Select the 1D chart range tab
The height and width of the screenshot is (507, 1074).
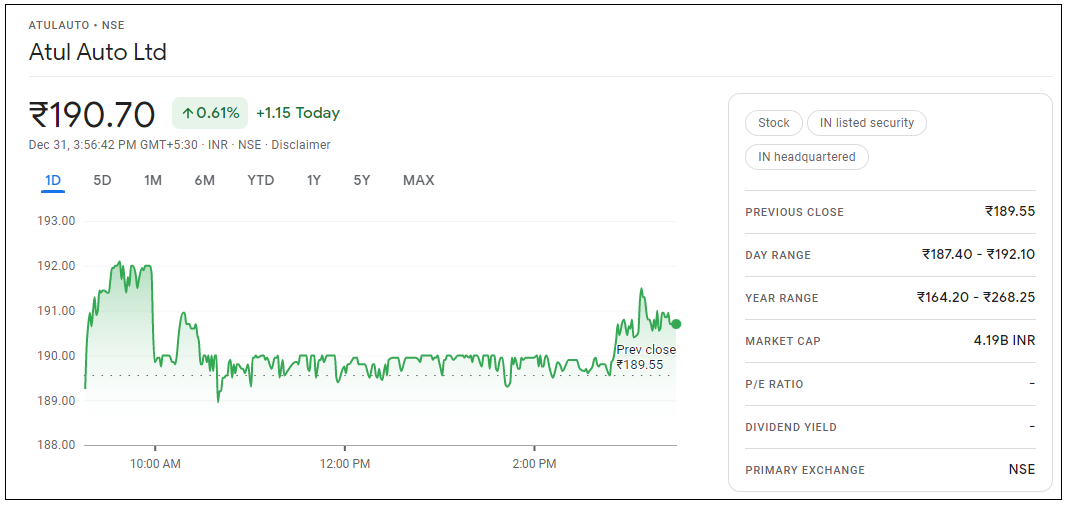[53, 180]
